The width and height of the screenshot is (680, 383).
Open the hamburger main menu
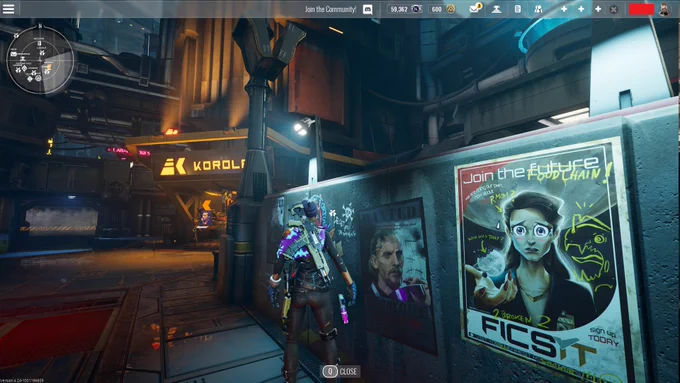[8, 9]
